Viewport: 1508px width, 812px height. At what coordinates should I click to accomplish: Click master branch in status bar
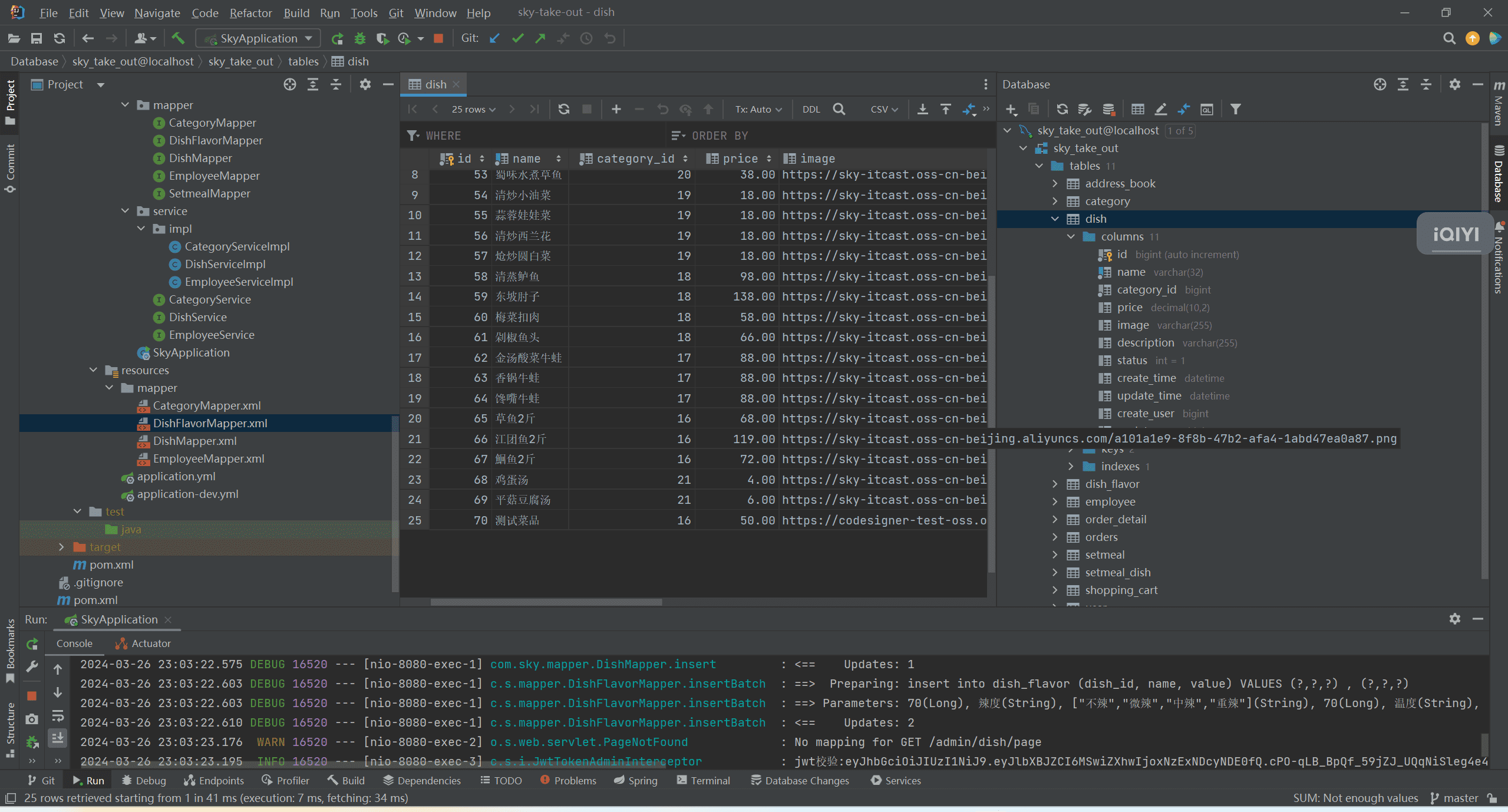pyautogui.click(x=1454, y=798)
